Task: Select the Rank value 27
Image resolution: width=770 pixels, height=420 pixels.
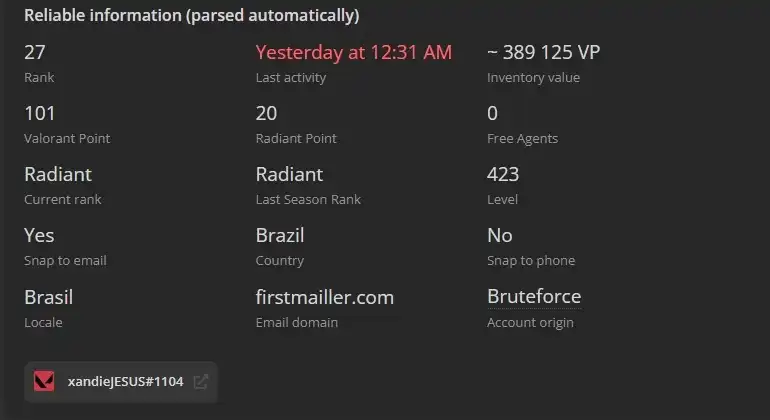Action: click(x=35, y=53)
